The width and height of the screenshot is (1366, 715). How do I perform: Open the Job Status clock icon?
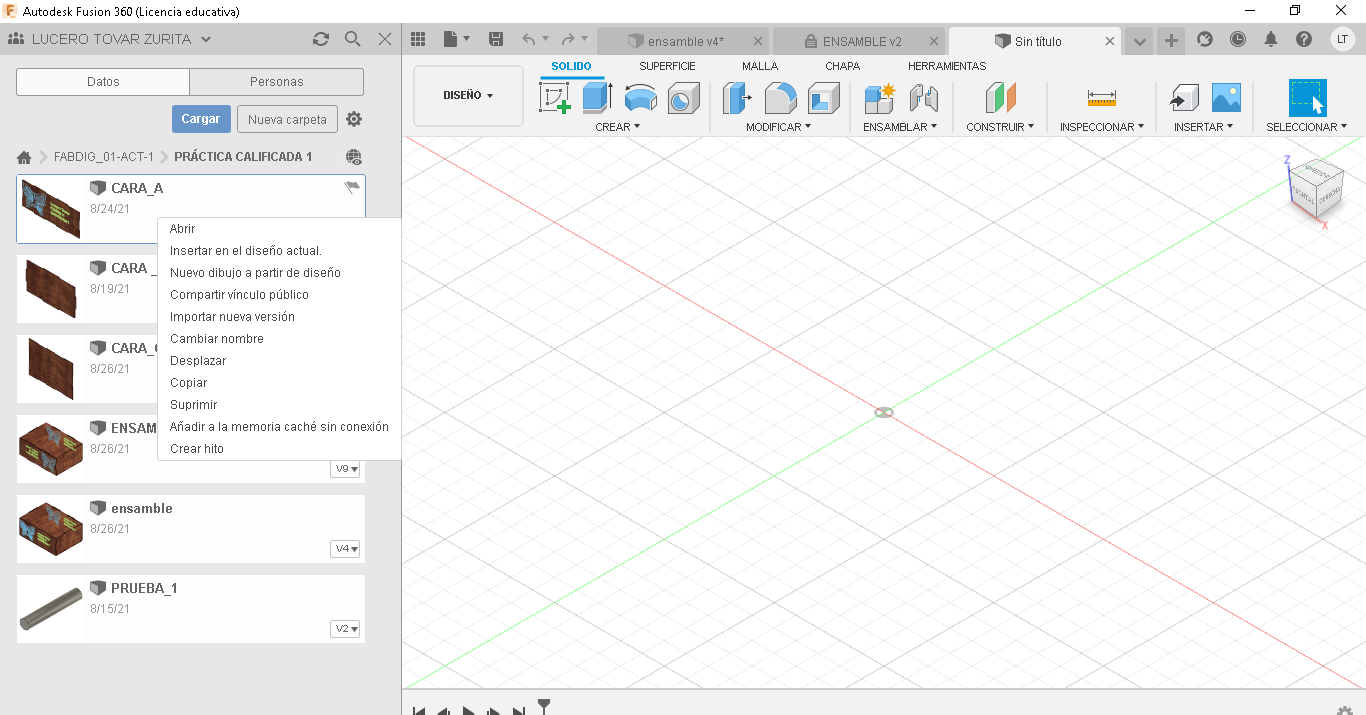(1238, 39)
